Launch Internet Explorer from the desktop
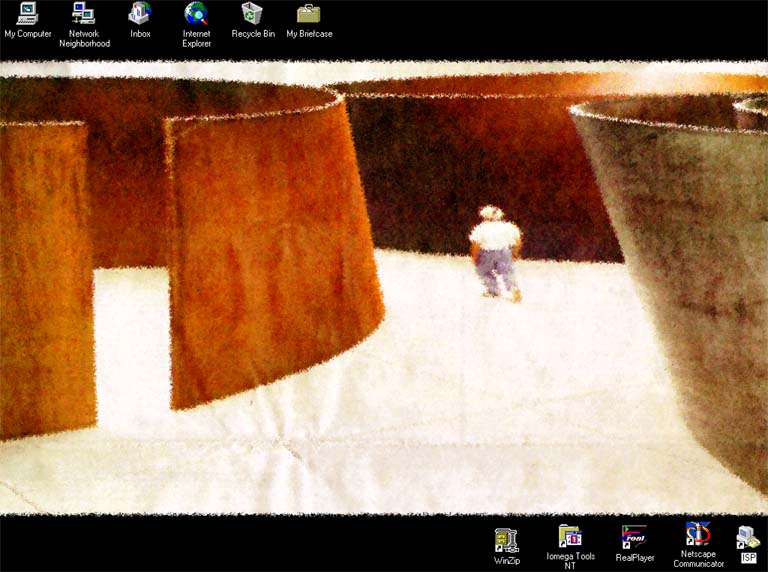768x572 pixels. tap(196, 13)
